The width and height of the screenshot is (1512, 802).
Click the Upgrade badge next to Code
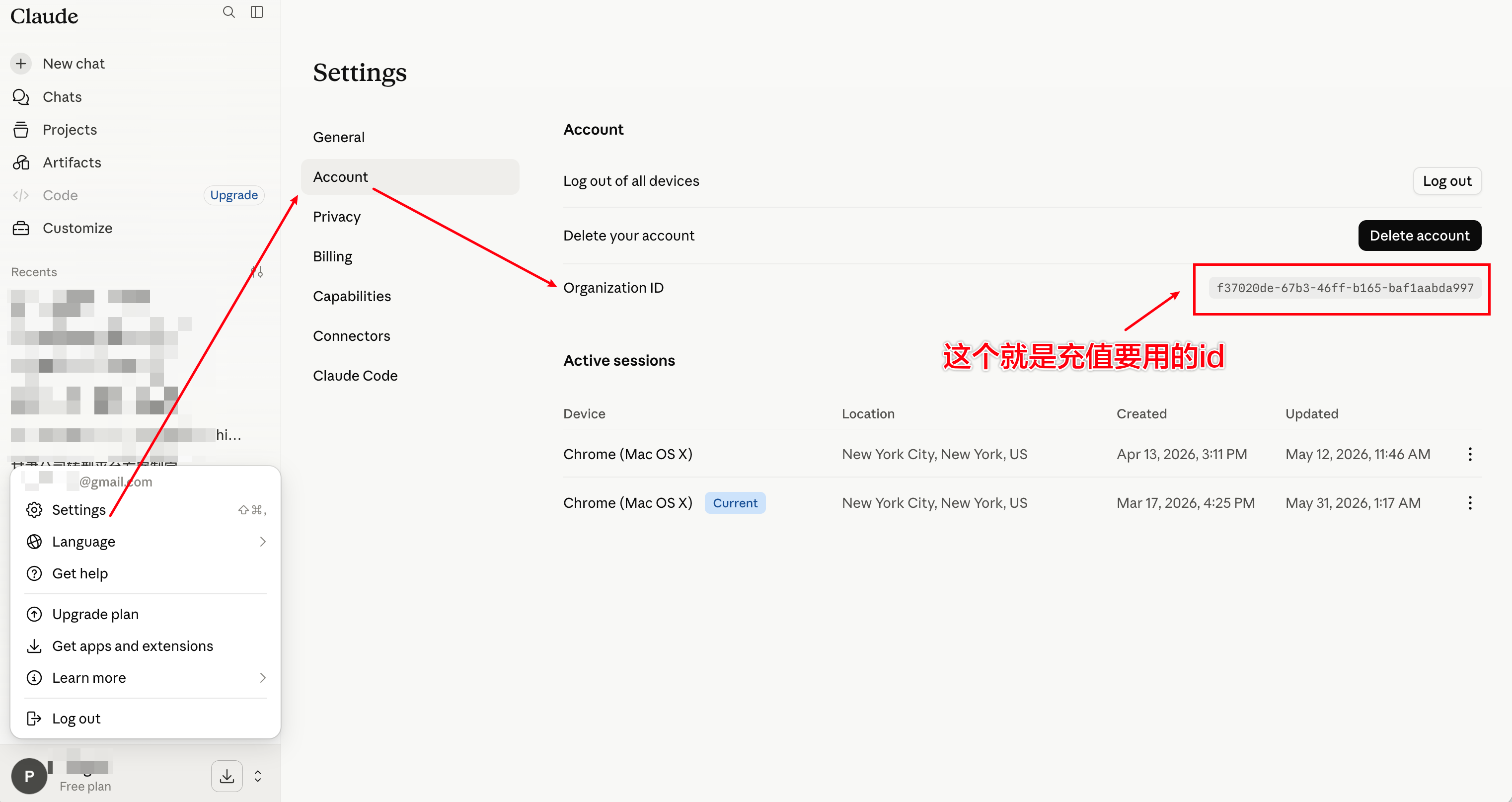(233, 195)
